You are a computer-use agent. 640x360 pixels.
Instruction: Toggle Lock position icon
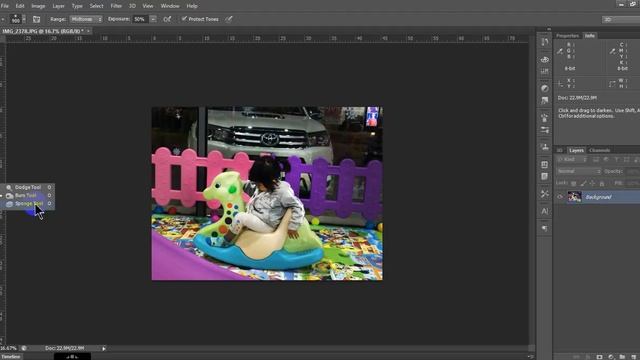(x=592, y=184)
